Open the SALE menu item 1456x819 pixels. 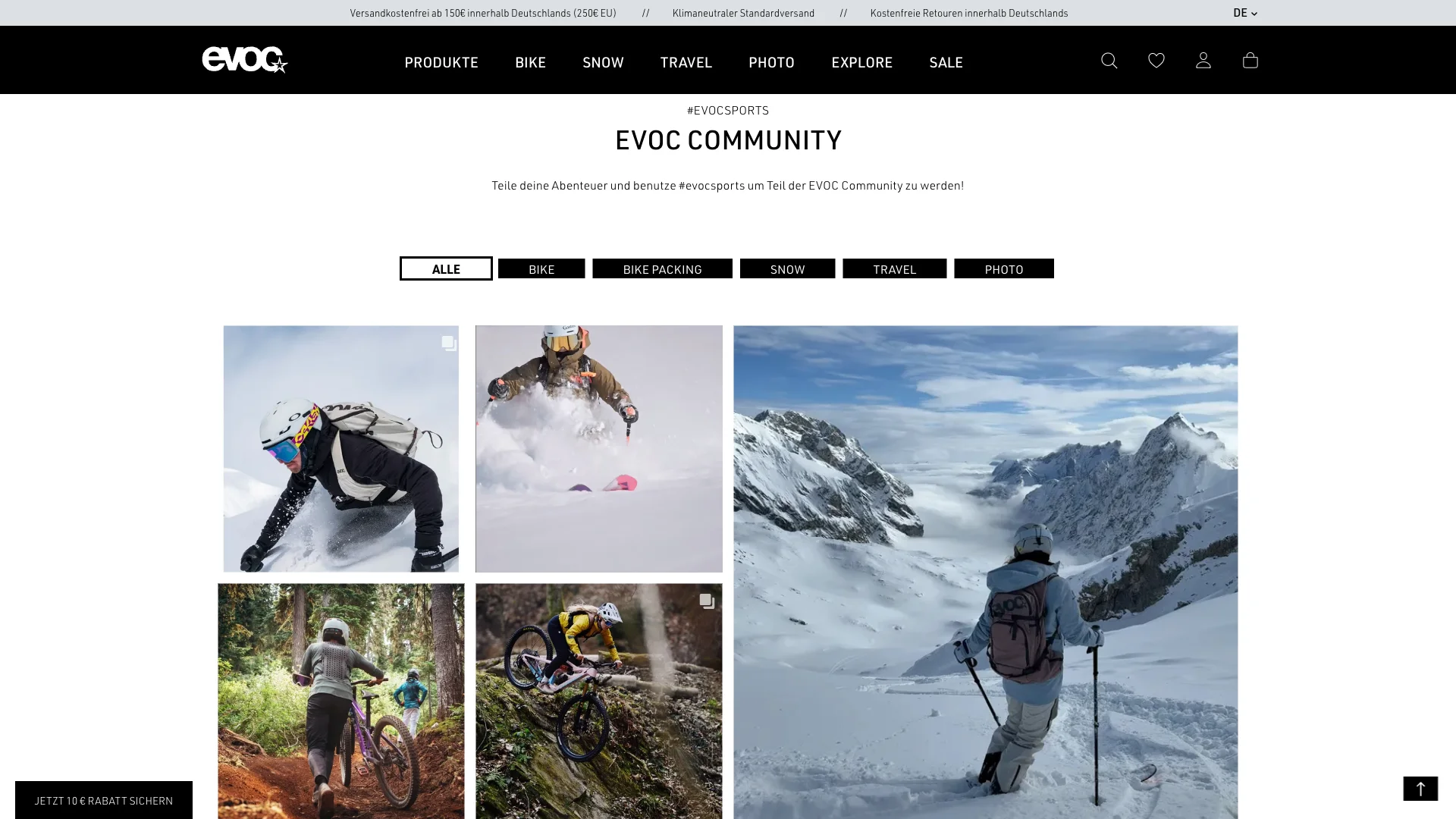coord(946,62)
